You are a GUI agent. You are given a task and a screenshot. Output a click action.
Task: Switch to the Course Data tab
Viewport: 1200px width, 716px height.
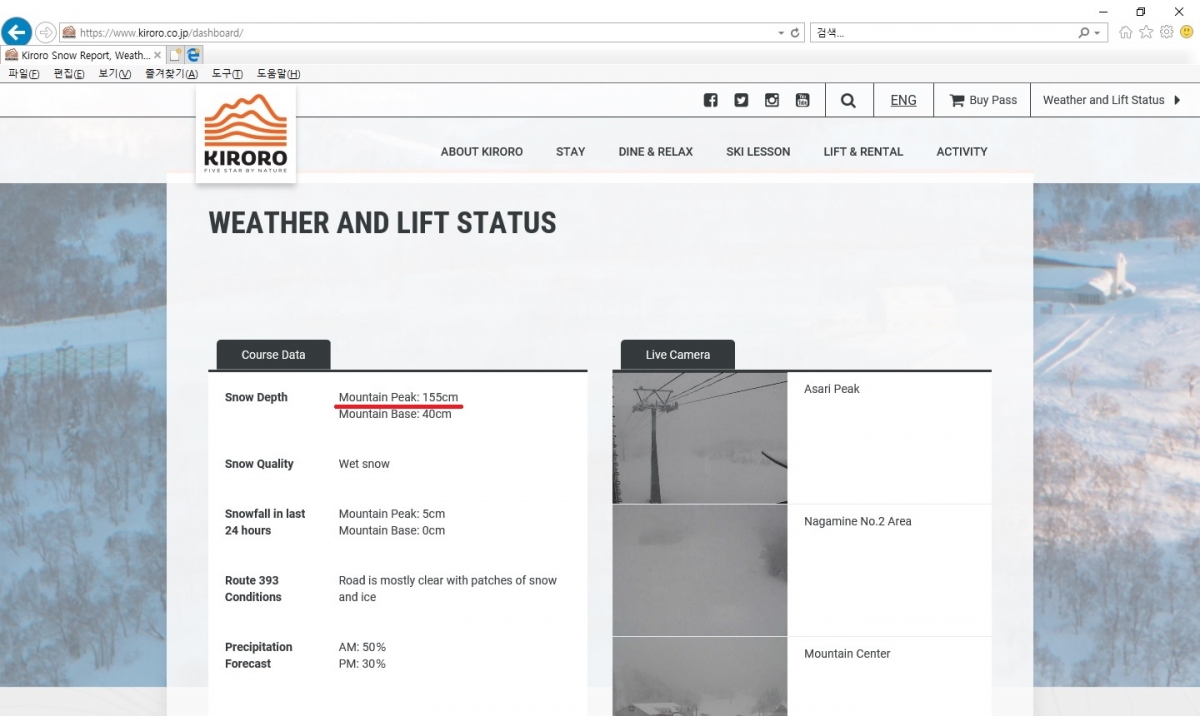(273, 355)
